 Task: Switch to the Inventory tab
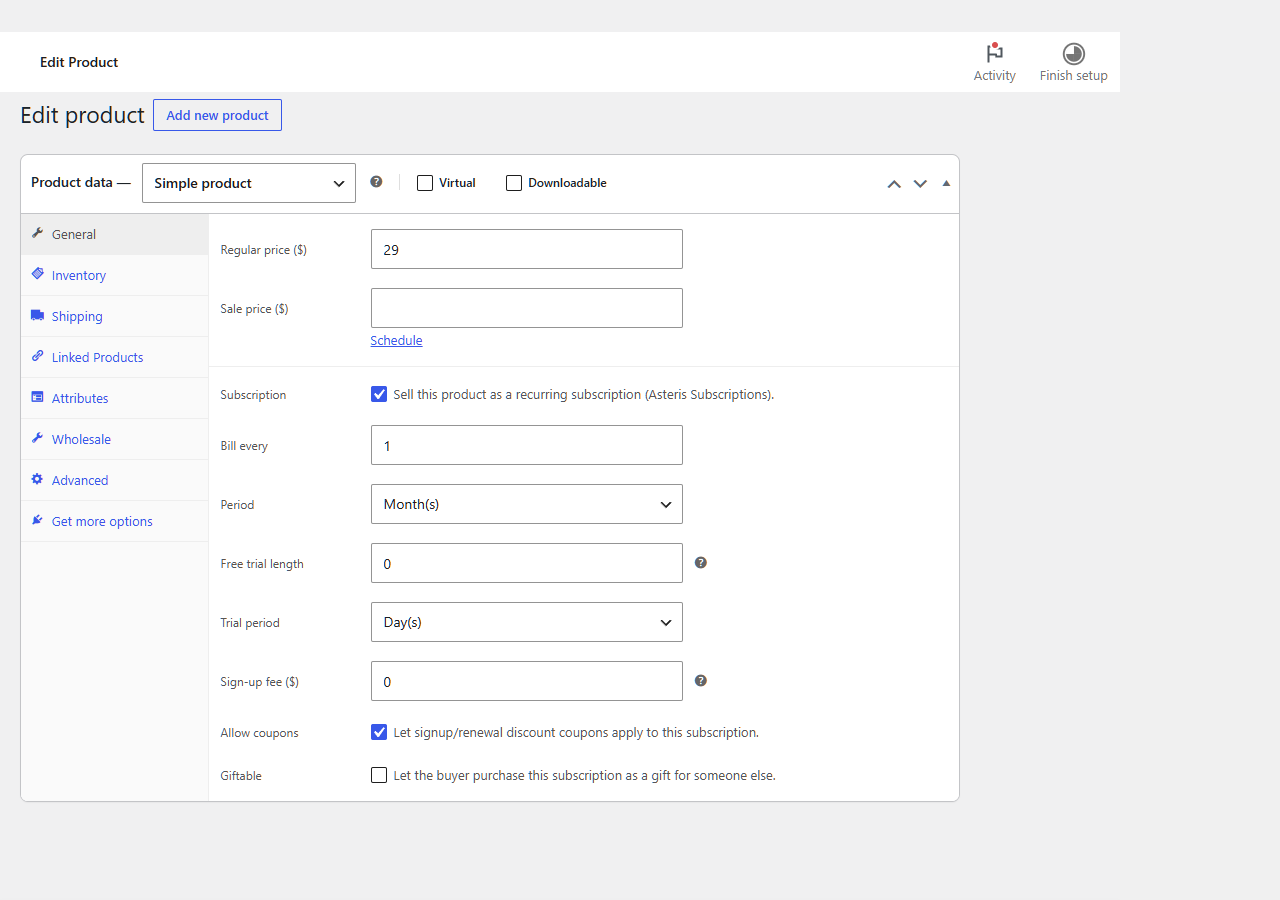coord(115,275)
